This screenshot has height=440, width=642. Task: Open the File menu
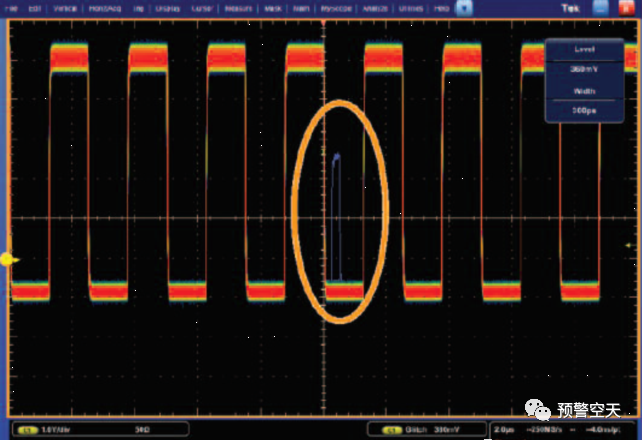coord(11,8)
